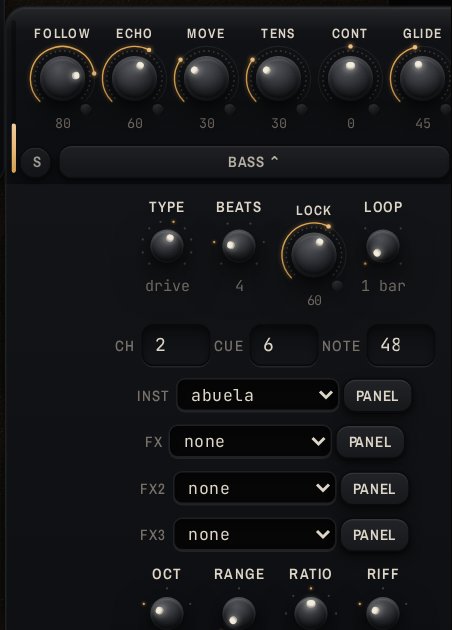Screen dimensions: 452x630
Task: Click the small dot below MOVE knob
Action: coord(229,109)
